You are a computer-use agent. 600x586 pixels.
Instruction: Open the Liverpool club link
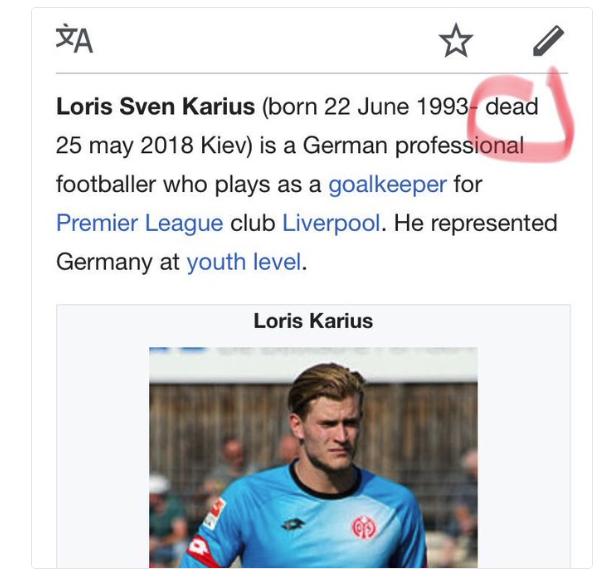click(x=331, y=223)
